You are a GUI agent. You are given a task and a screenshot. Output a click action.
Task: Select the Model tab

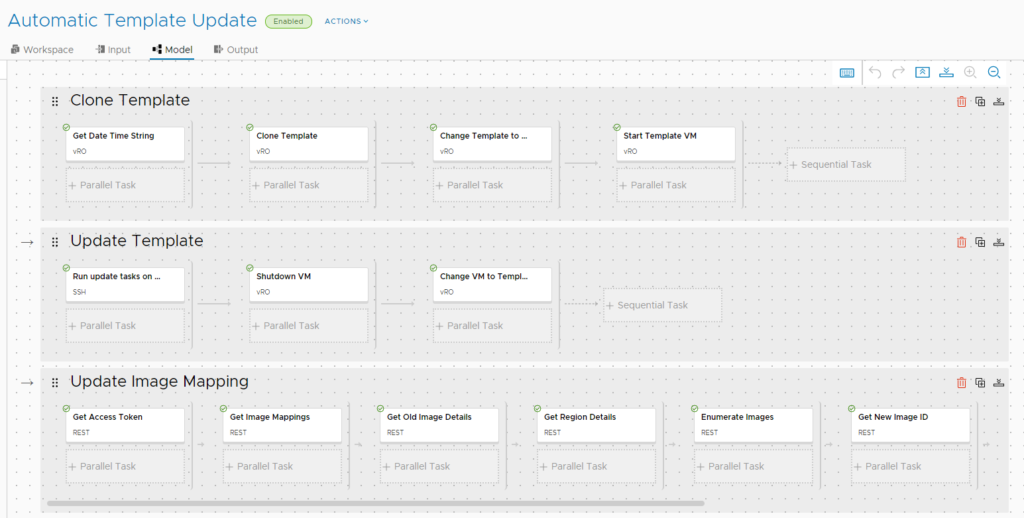click(172, 50)
